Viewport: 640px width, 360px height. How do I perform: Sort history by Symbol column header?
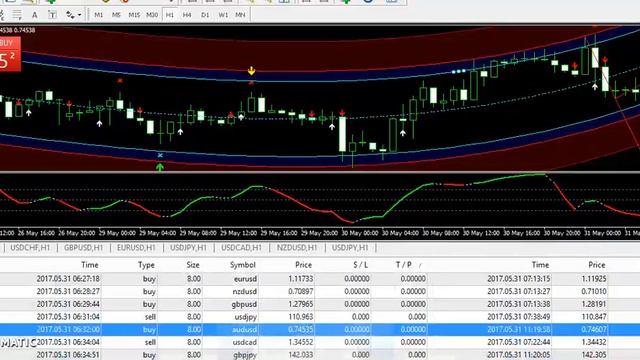coord(242,265)
